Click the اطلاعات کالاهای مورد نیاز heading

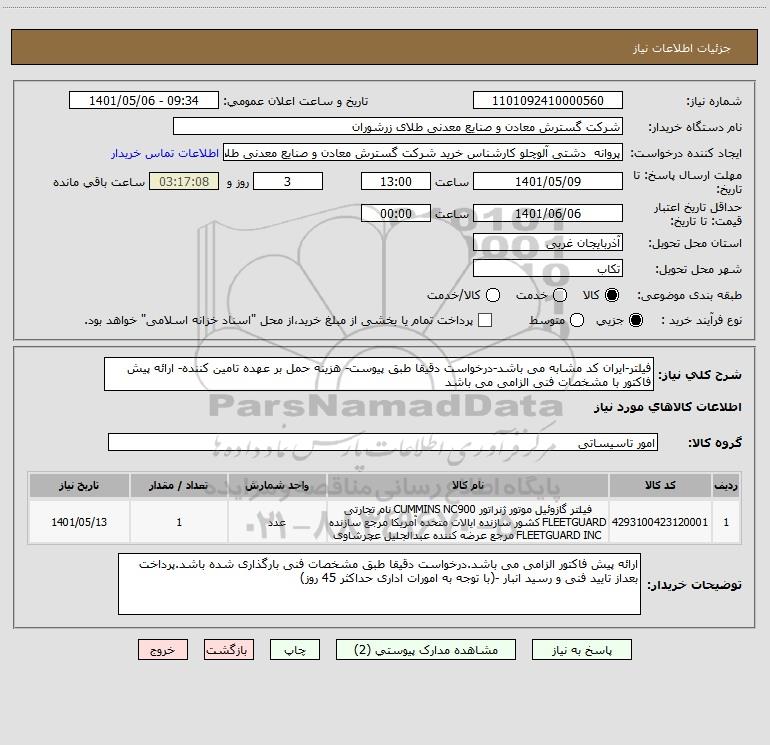(x=667, y=407)
